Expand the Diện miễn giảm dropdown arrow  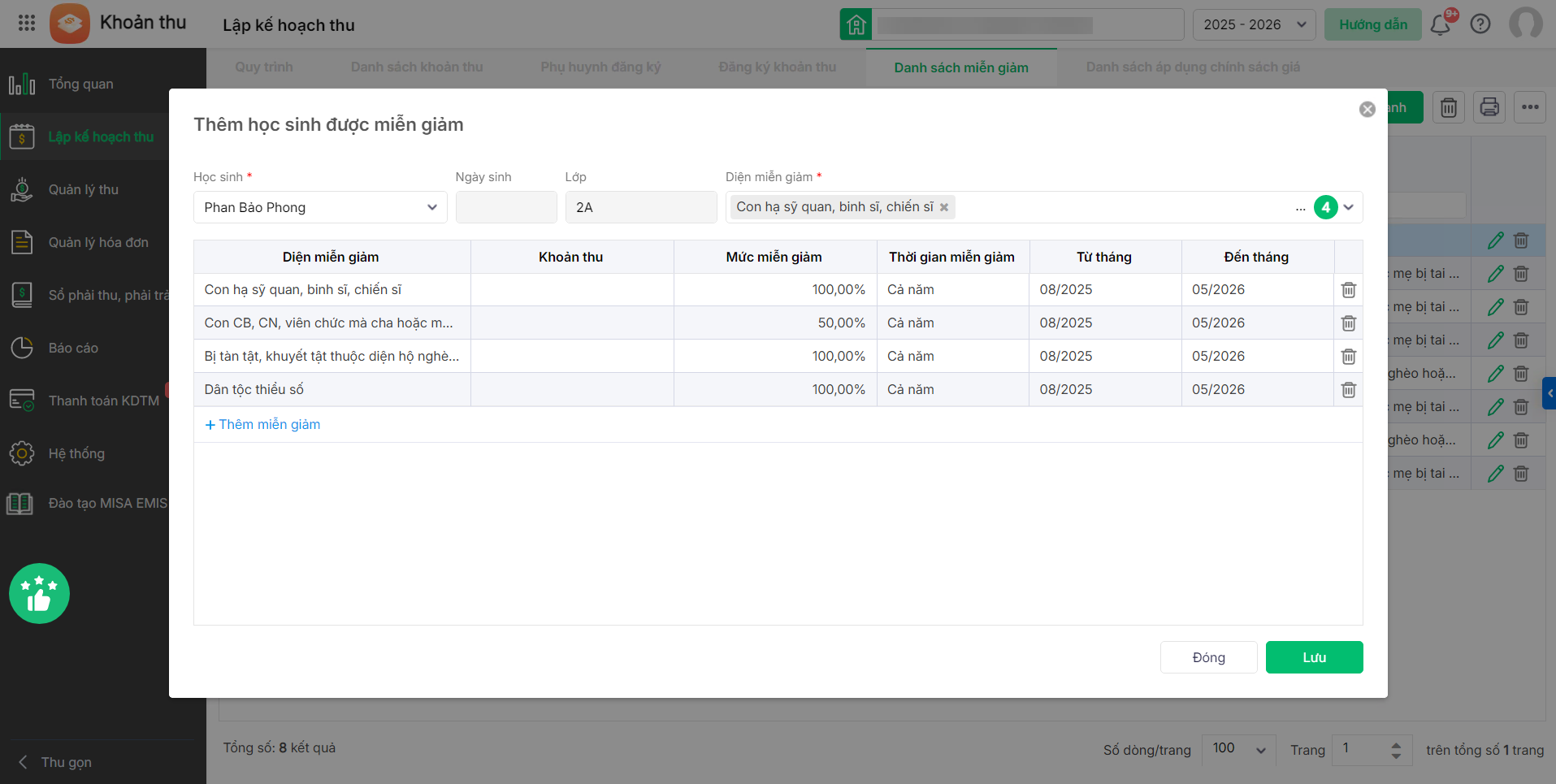[x=1349, y=207]
